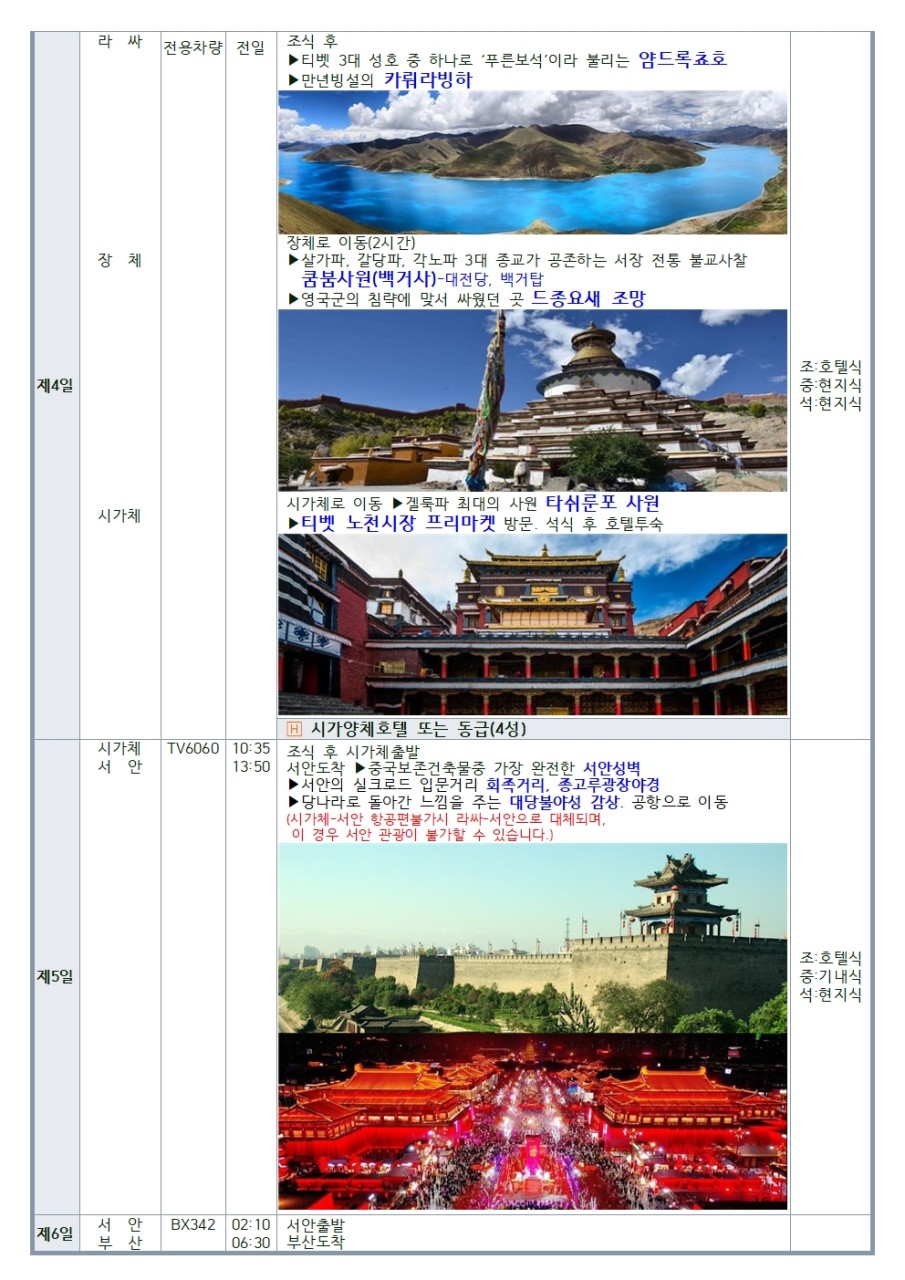This screenshot has height=1280, width=905.
Task: Click flight number BX342
Action: tap(193, 1224)
